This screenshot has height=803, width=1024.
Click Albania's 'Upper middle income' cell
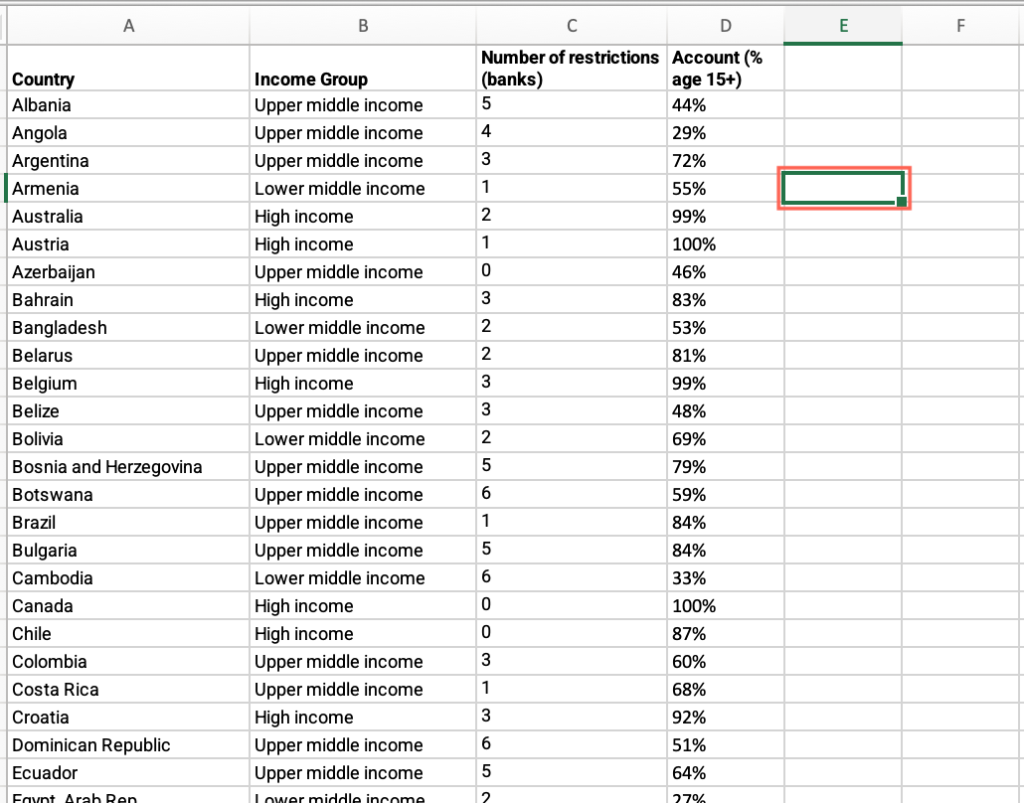pyautogui.click(x=362, y=105)
